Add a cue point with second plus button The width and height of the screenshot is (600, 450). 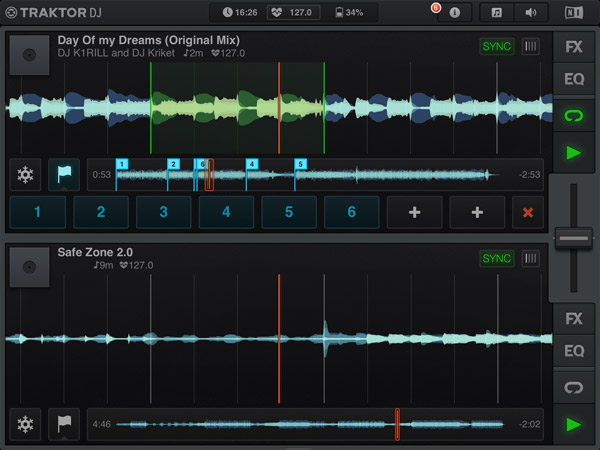tap(477, 212)
